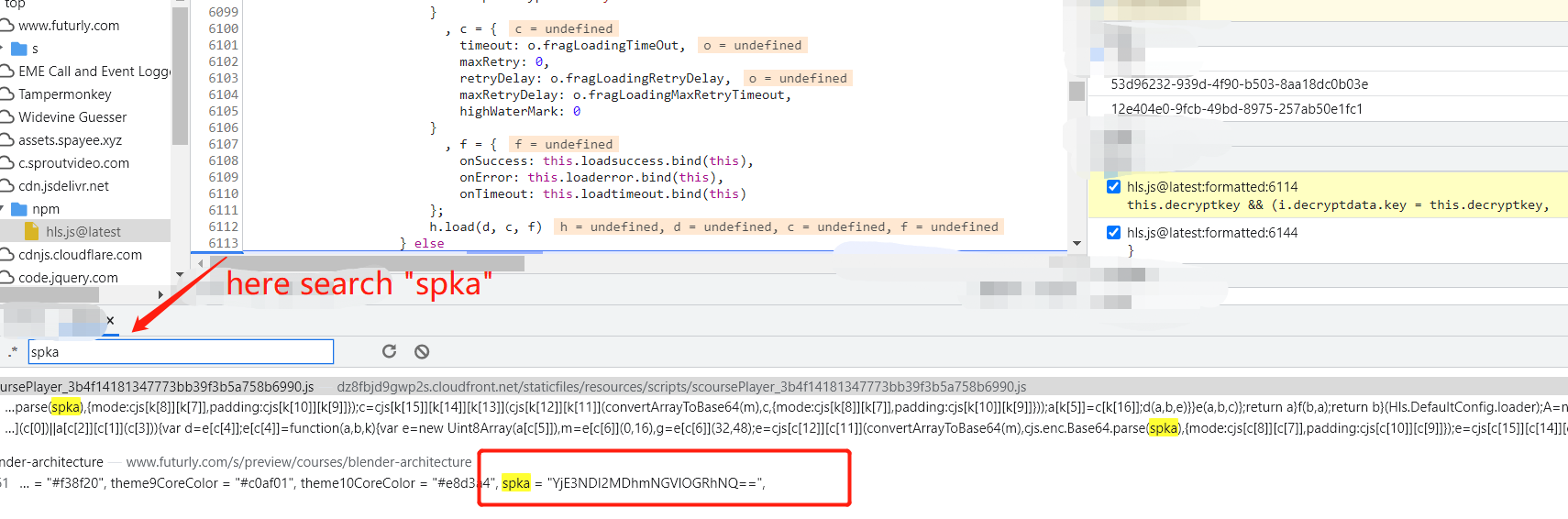Open hls.js@latest in the file tree

pyautogui.click(x=83, y=232)
